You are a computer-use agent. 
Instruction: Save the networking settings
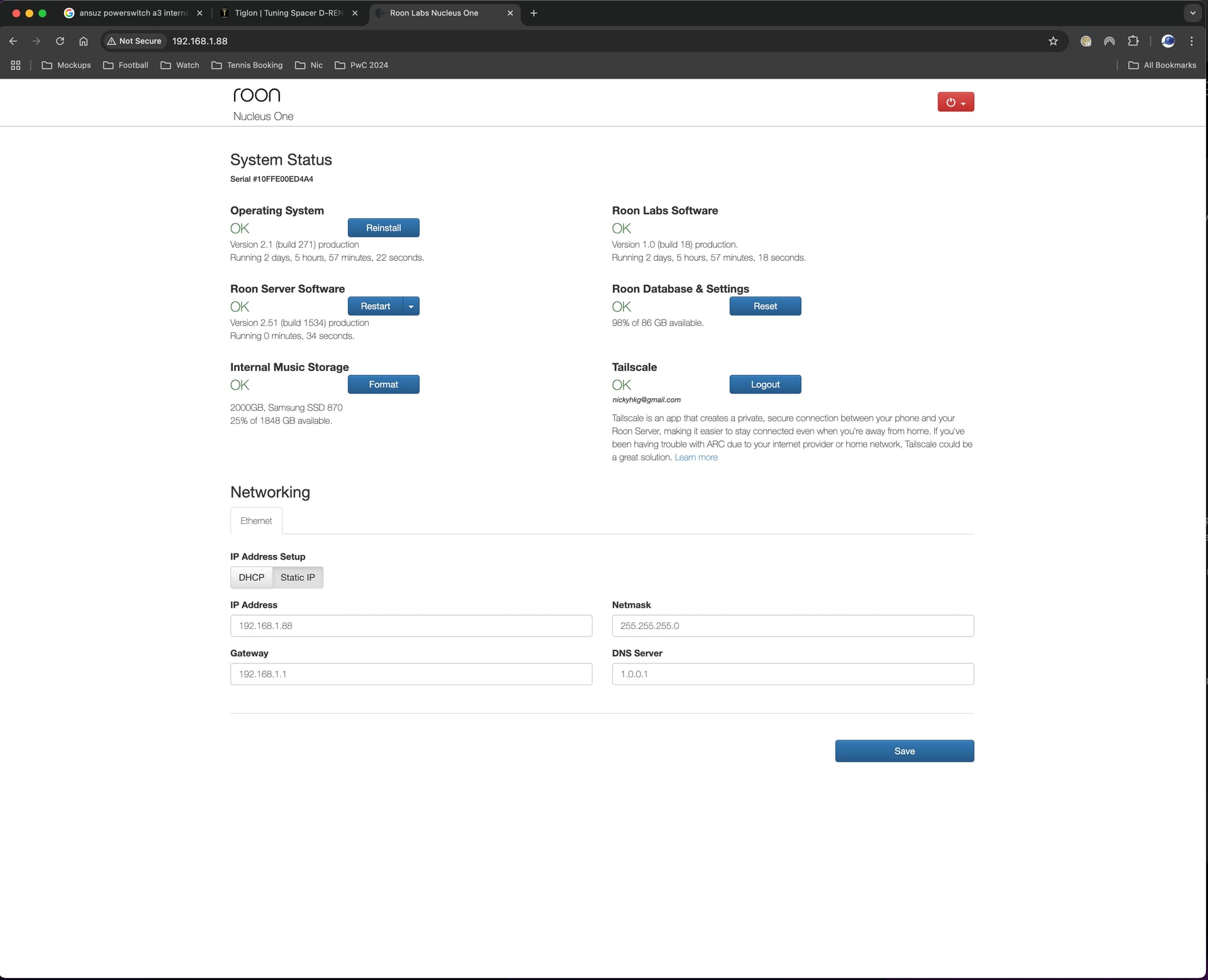point(904,751)
